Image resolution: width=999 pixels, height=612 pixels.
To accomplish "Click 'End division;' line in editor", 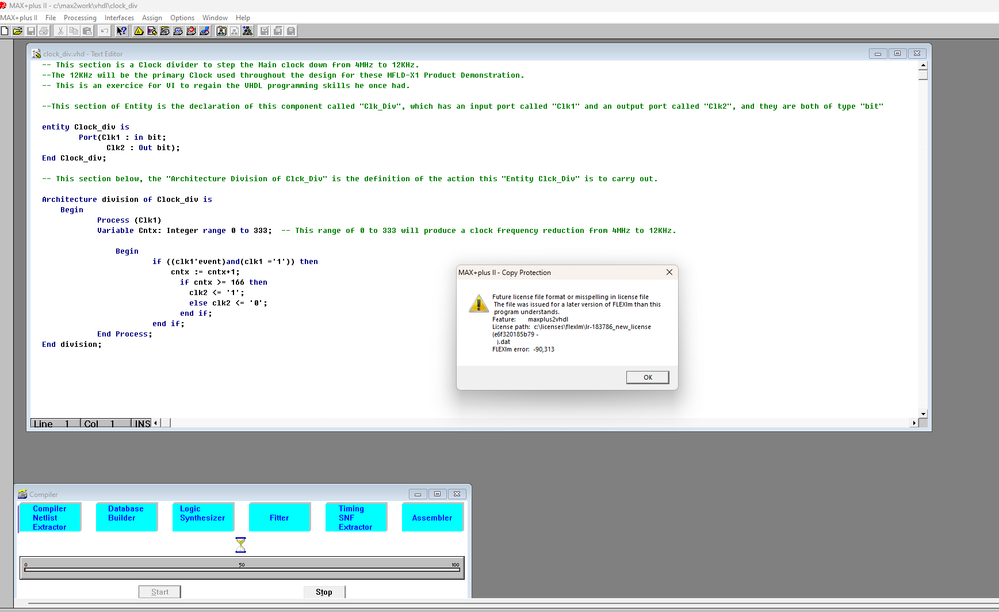I will (x=71, y=344).
